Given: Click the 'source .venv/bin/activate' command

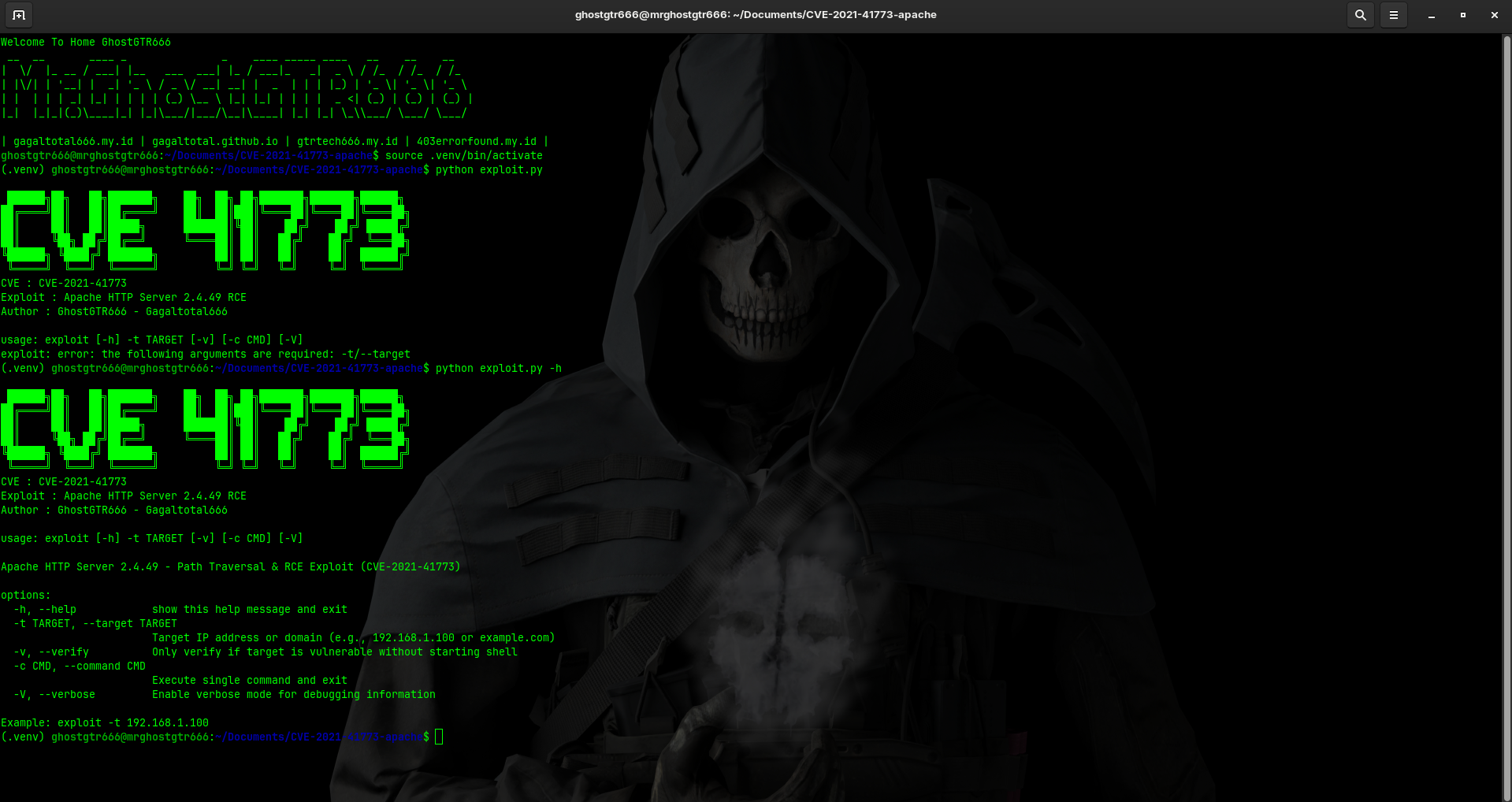Looking at the screenshot, I should [x=464, y=156].
